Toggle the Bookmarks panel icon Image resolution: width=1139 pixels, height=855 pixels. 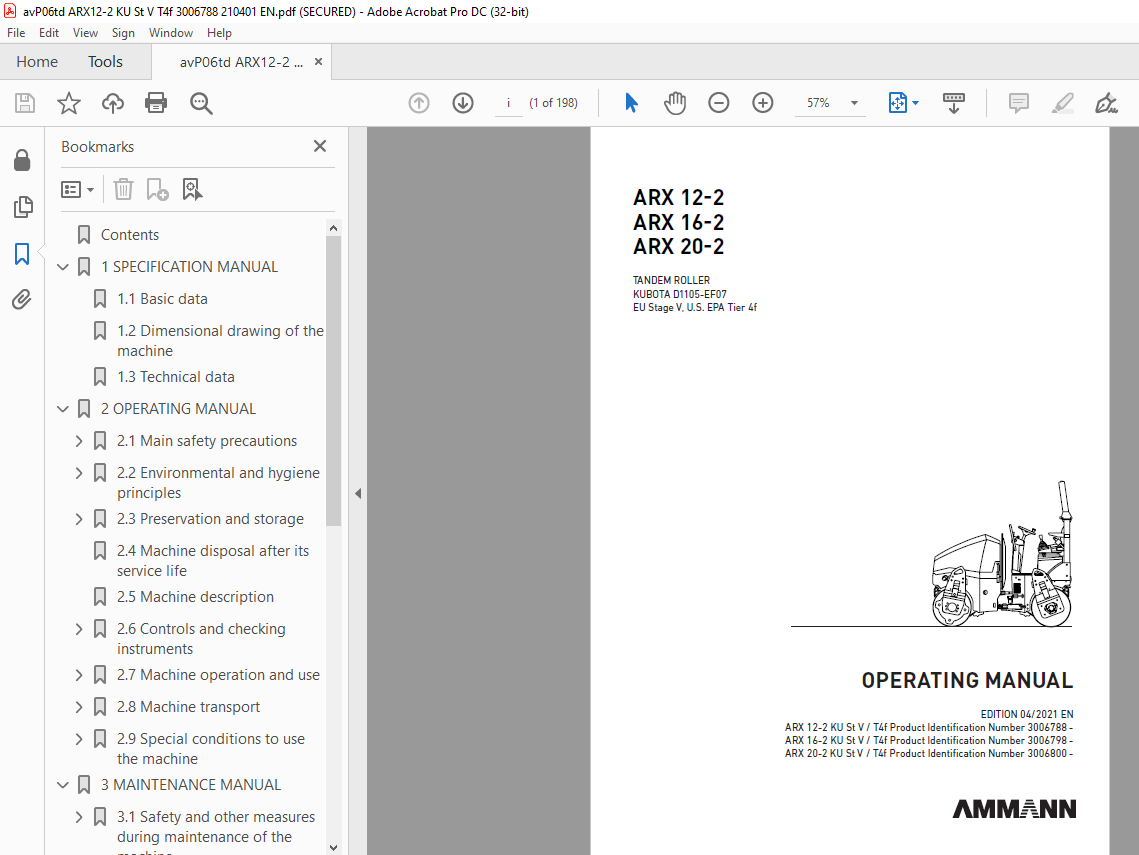click(23, 254)
